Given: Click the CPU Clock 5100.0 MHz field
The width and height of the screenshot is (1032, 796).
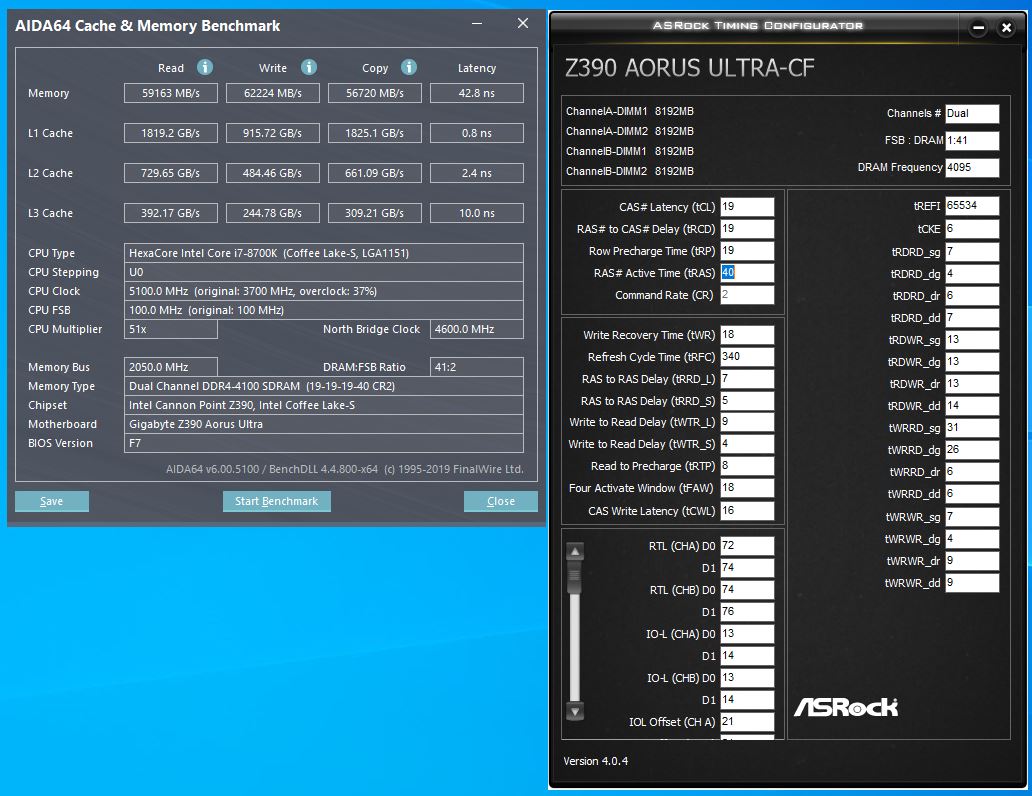Looking at the screenshot, I should tap(324, 291).
